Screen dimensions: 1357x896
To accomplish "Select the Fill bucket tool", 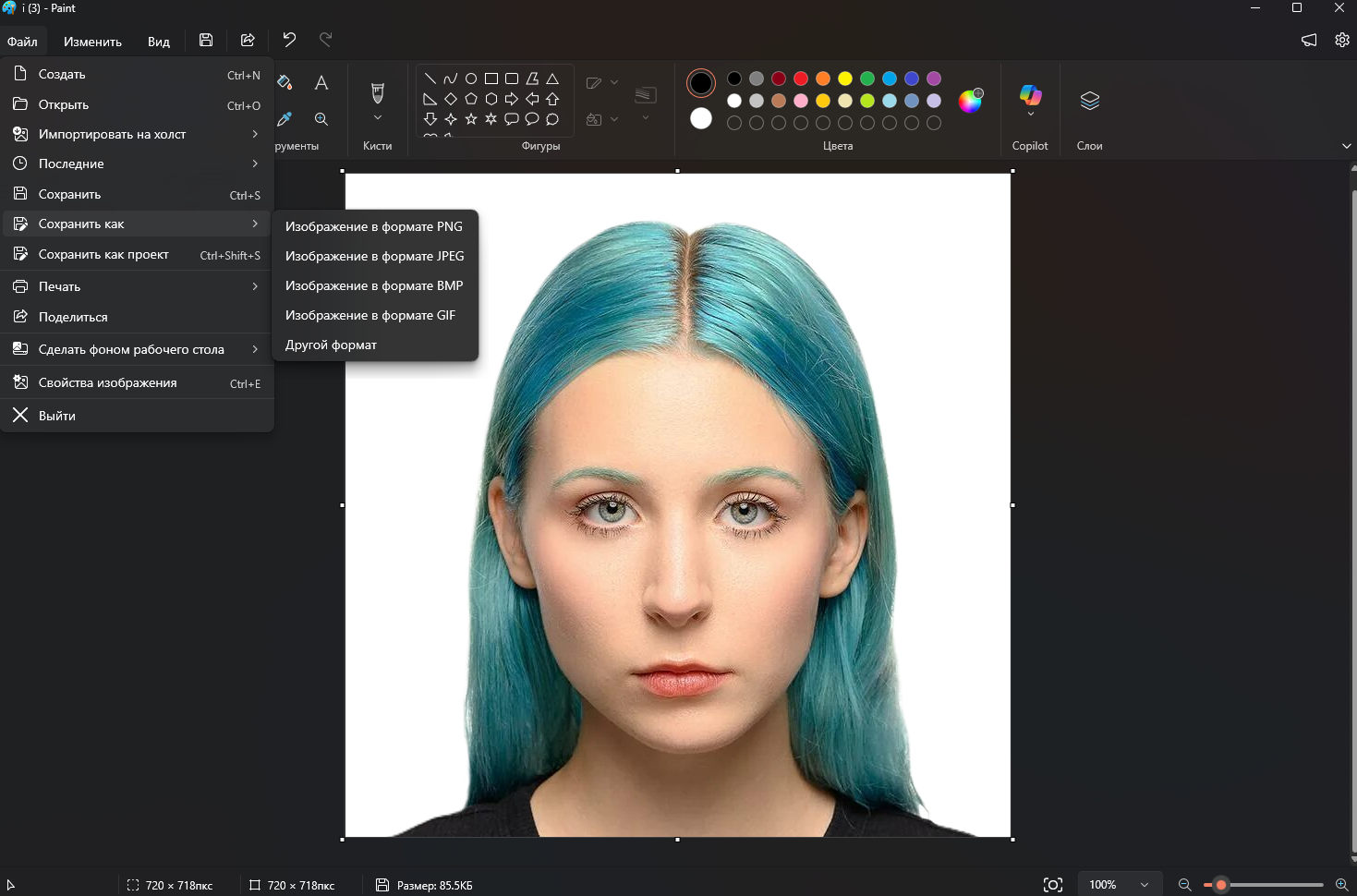I will coord(285,83).
